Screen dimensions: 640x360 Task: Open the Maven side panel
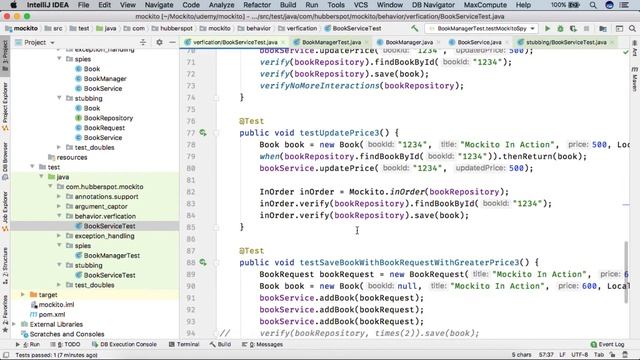point(635,79)
